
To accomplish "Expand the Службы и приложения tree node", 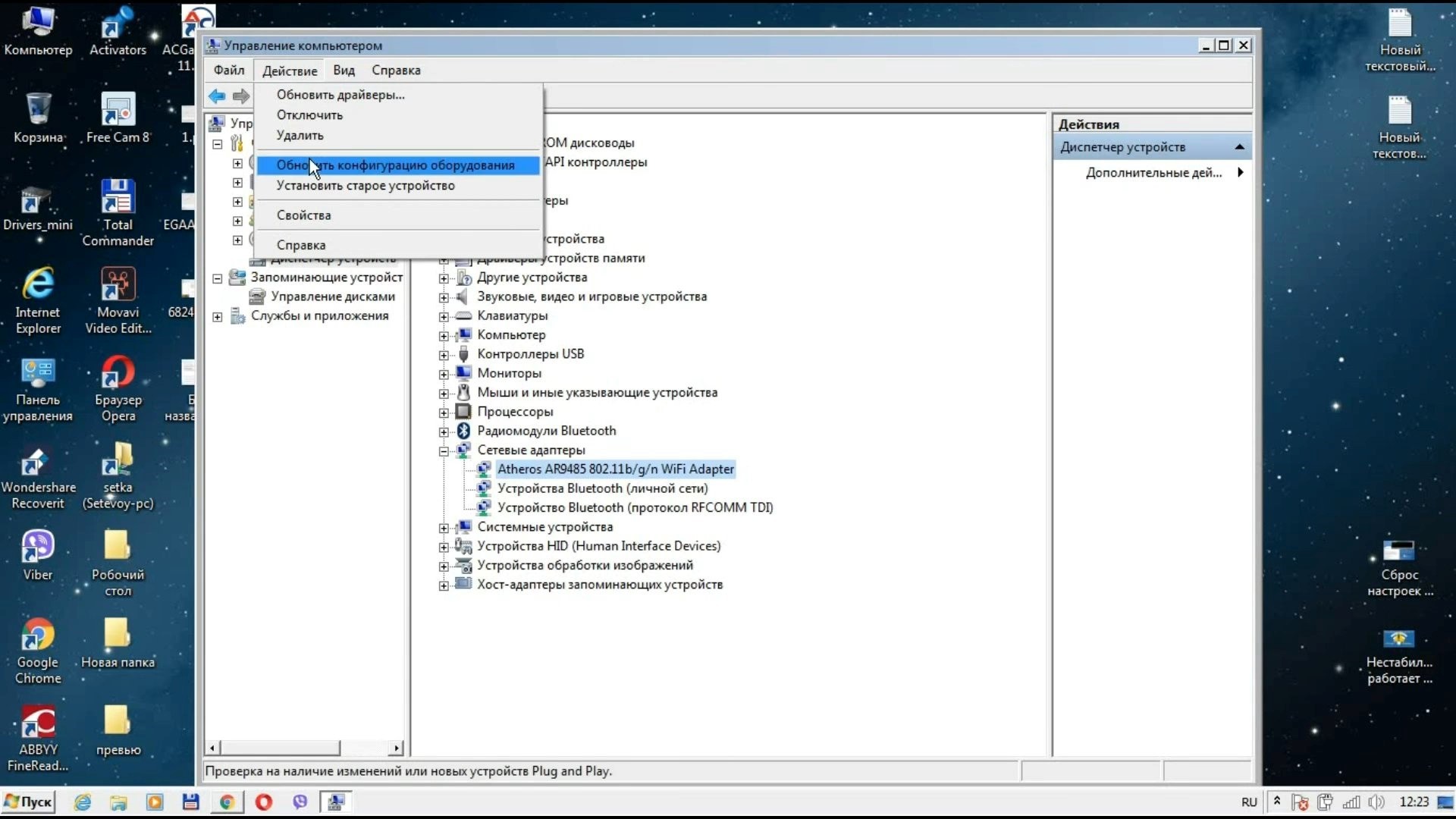I will (x=218, y=317).
